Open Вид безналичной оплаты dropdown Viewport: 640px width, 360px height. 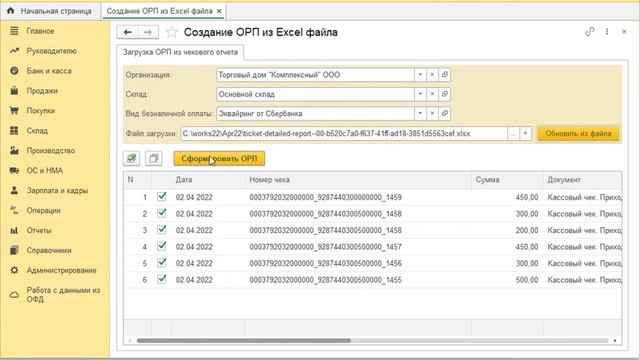coord(420,113)
